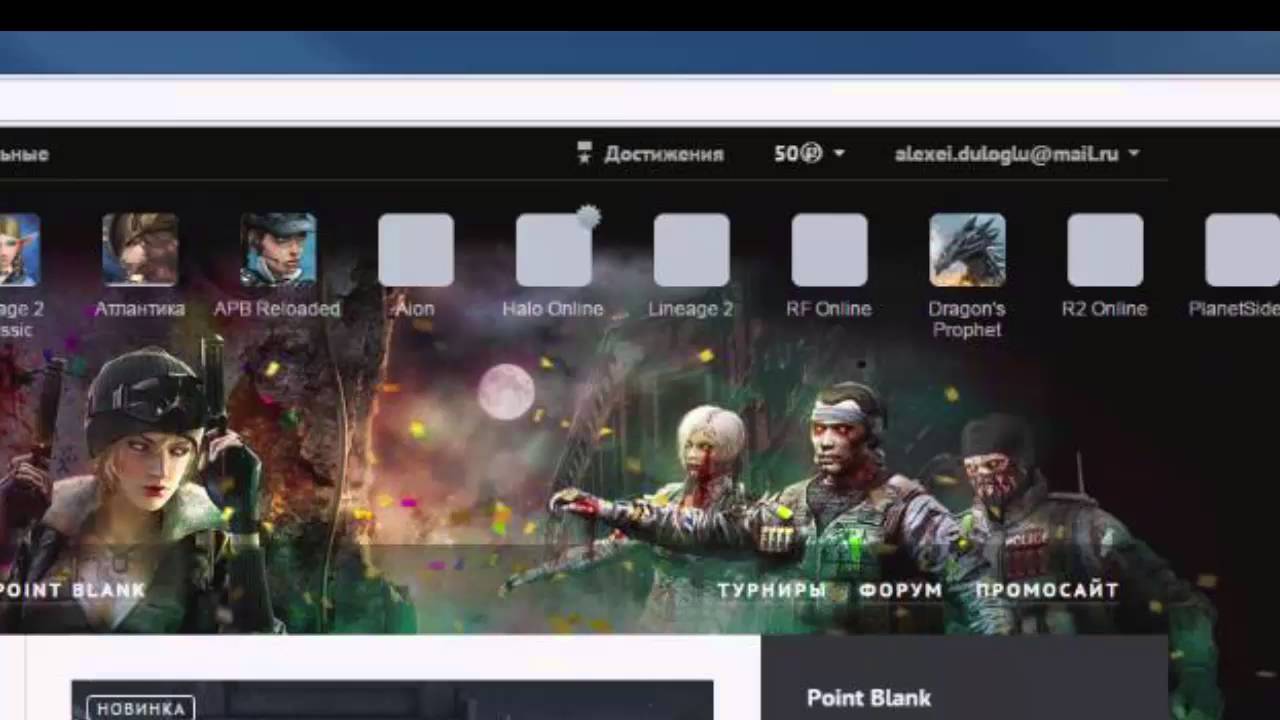Open the Lineage 2 Classic elf icon
This screenshot has height=720, width=1280.
[x=19, y=250]
